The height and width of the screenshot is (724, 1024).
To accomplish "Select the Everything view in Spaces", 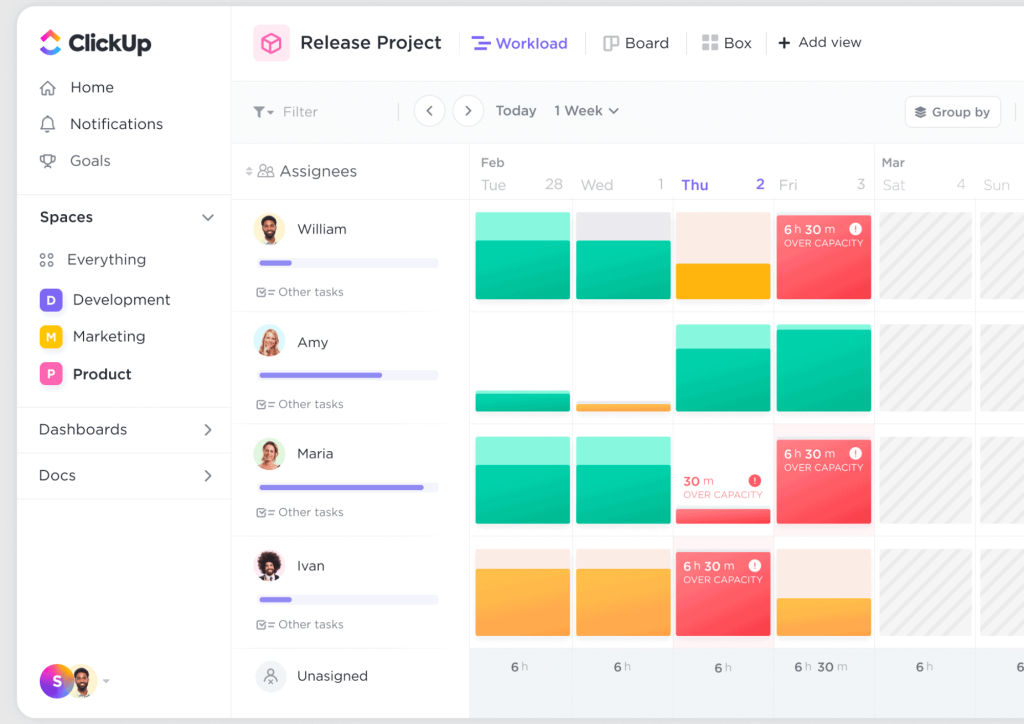I will pyautogui.click(x=106, y=259).
